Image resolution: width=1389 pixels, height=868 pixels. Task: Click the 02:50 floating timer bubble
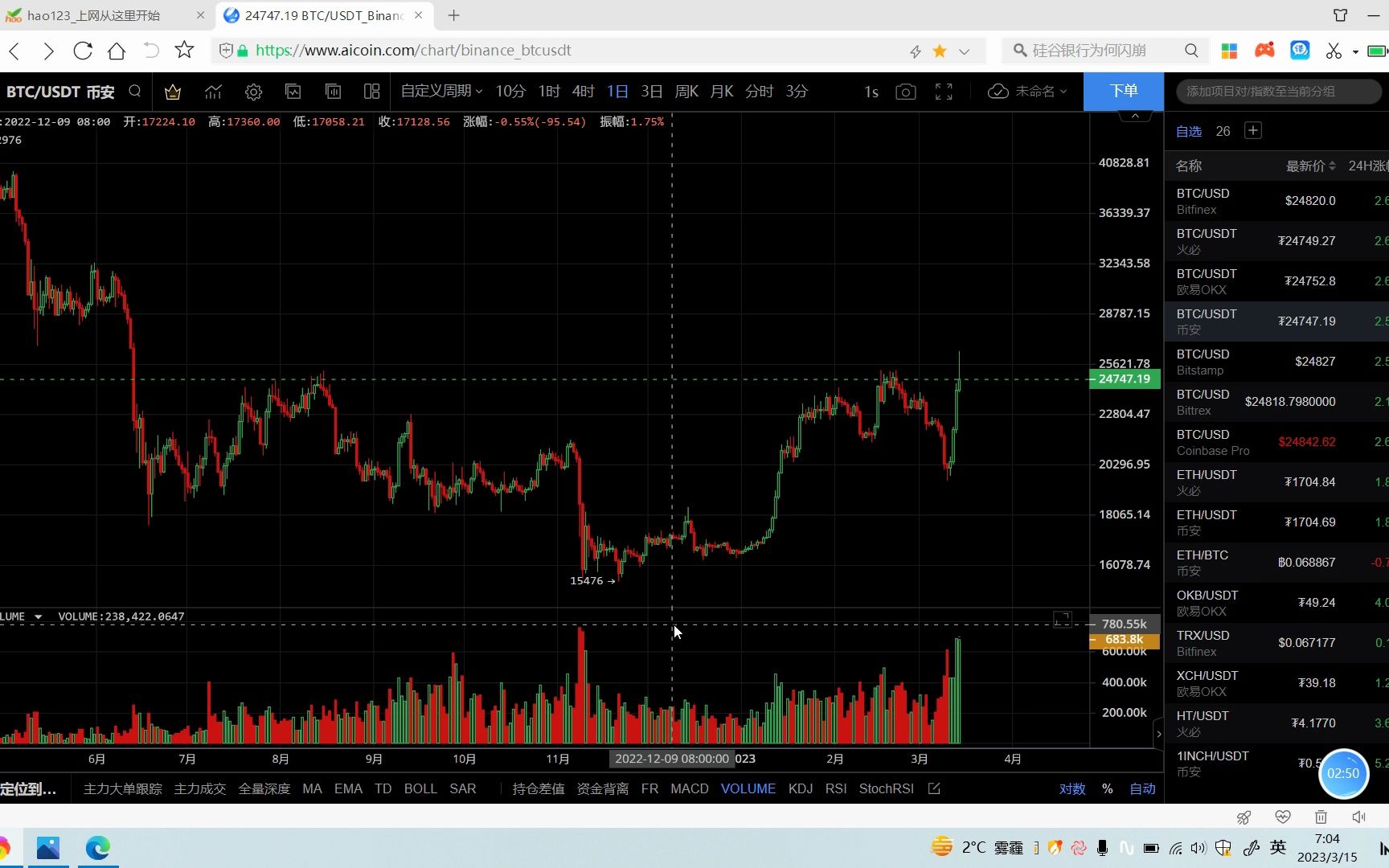tap(1343, 773)
